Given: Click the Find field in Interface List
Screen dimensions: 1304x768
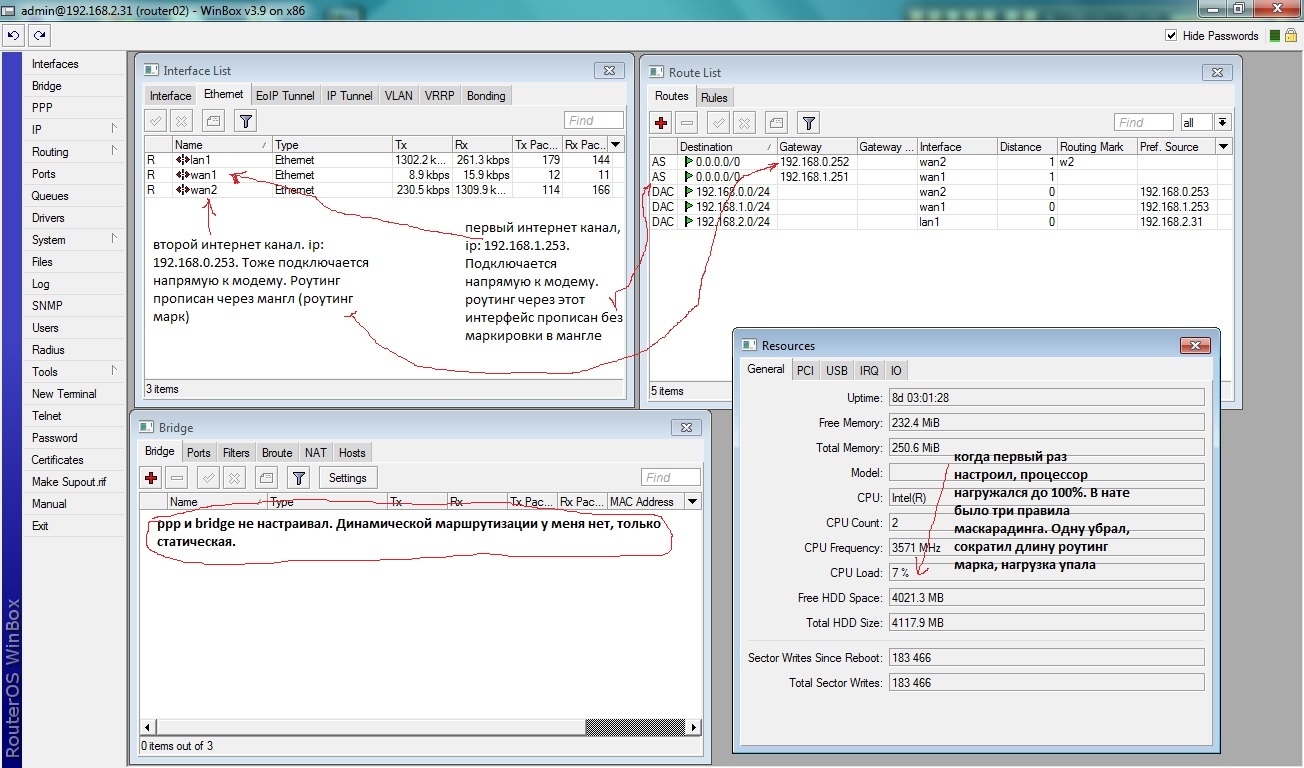Looking at the screenshot, I should 594,121.
